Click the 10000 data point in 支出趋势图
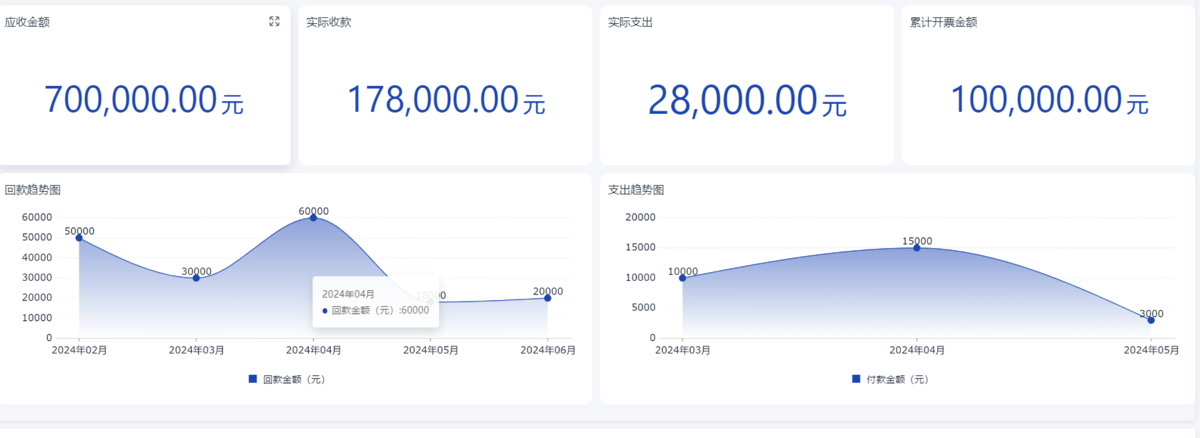 tap(683, 277)
